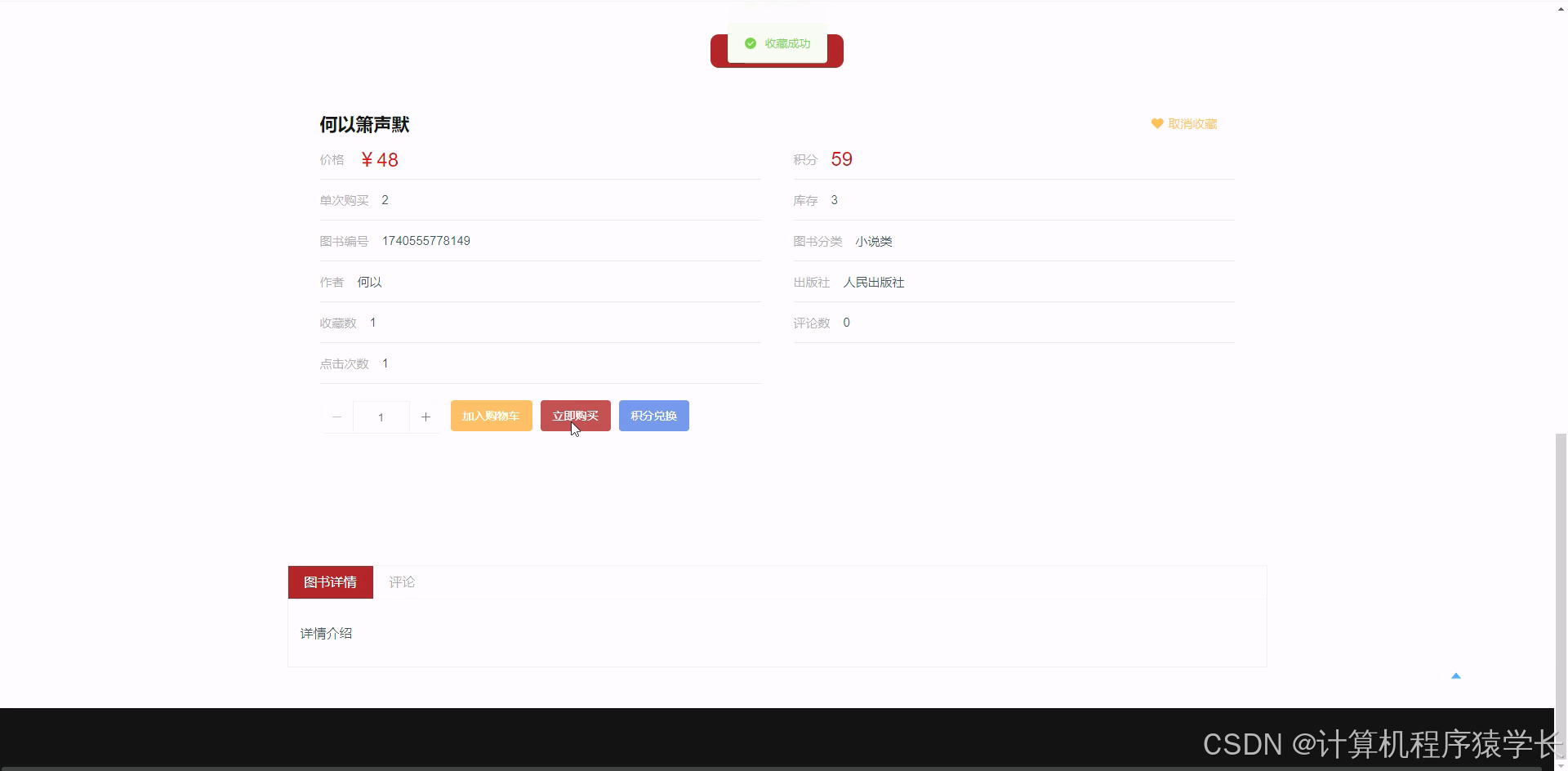The height and width of the screenshot is (771, 1568).
Task: Click the 单次购买 label
Action: click(x=344, y=201)
